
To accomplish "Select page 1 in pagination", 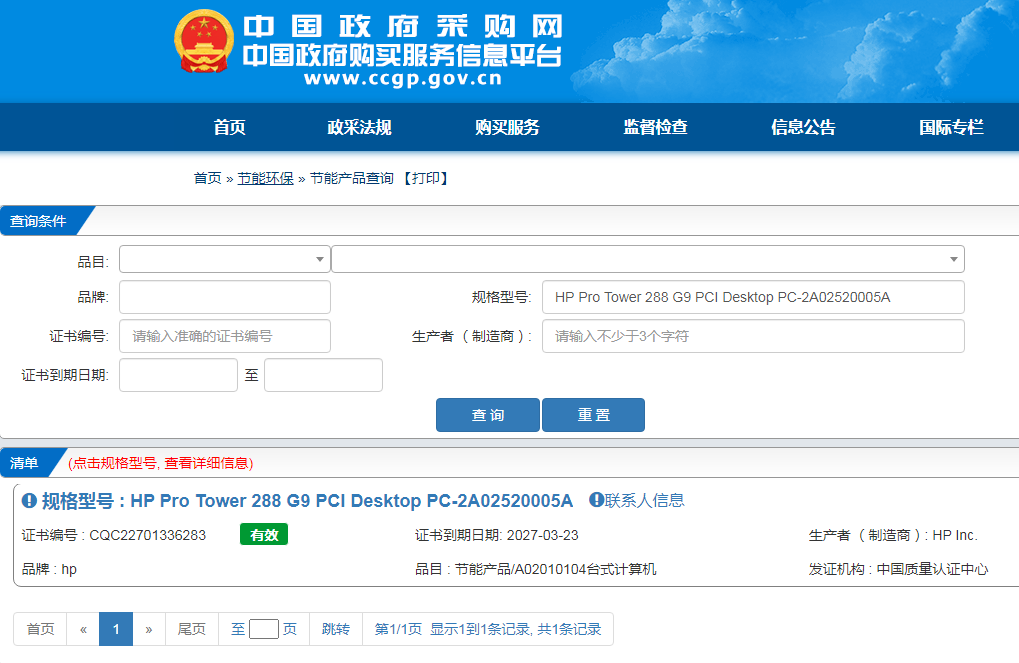I will (x=116, y=629).
